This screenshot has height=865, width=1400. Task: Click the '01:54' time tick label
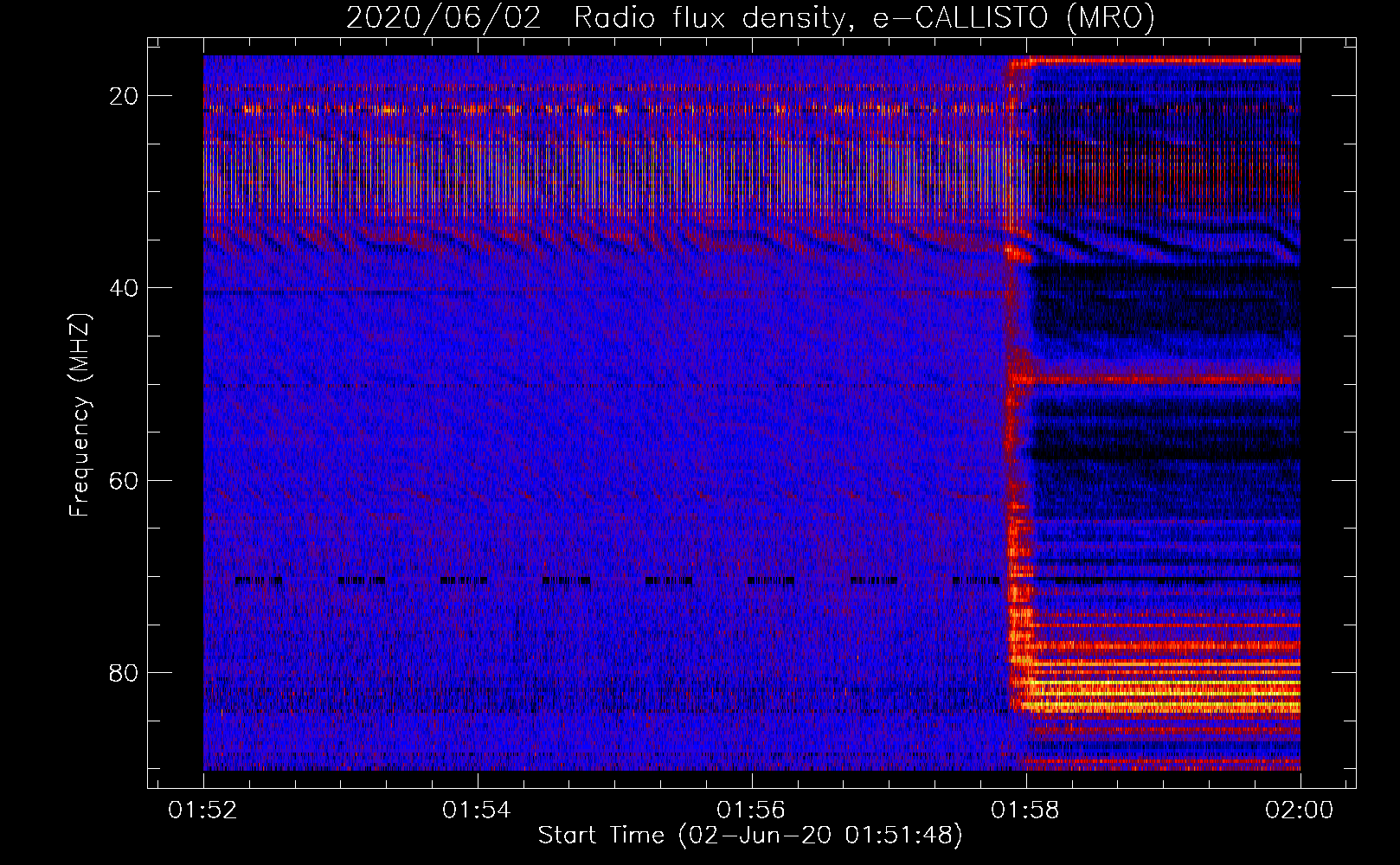coord(477,811)
